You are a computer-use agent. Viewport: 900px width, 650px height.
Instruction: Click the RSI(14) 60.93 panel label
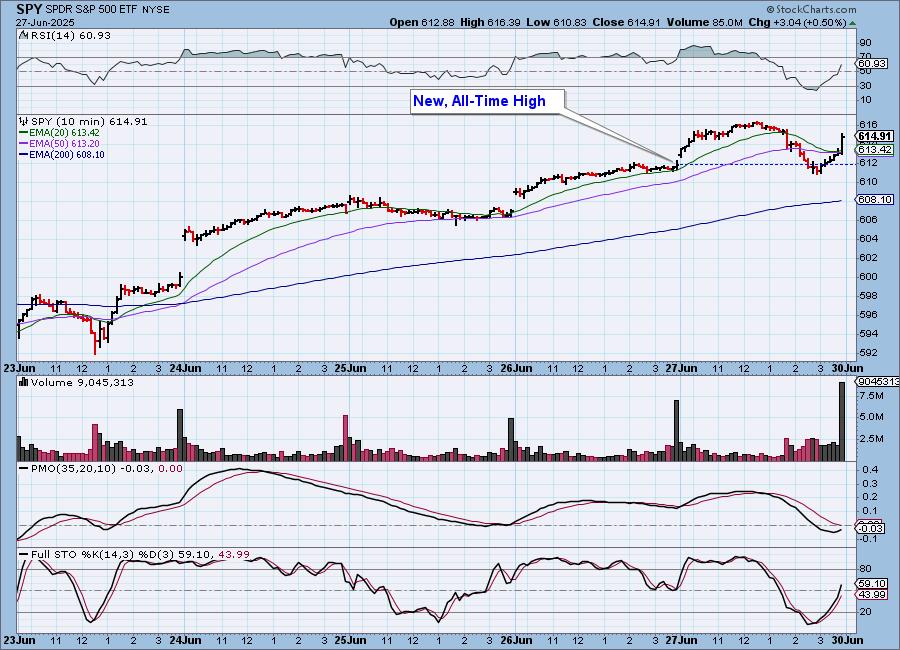click(70, 35)
